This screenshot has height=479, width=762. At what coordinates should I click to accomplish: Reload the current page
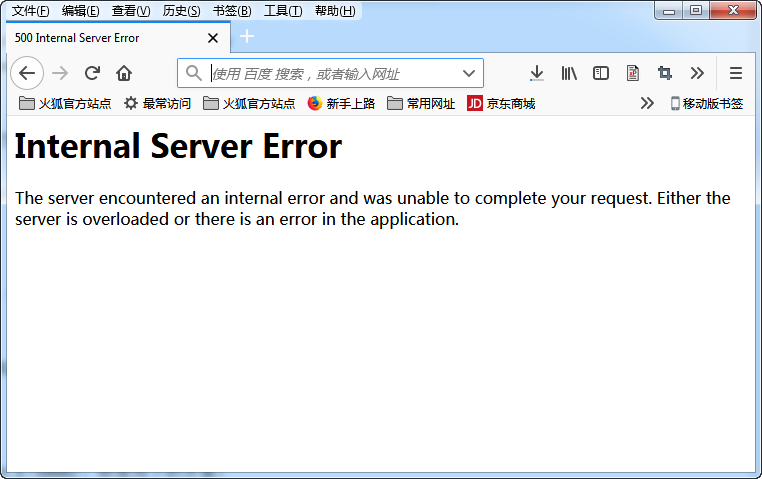[92, 73]
